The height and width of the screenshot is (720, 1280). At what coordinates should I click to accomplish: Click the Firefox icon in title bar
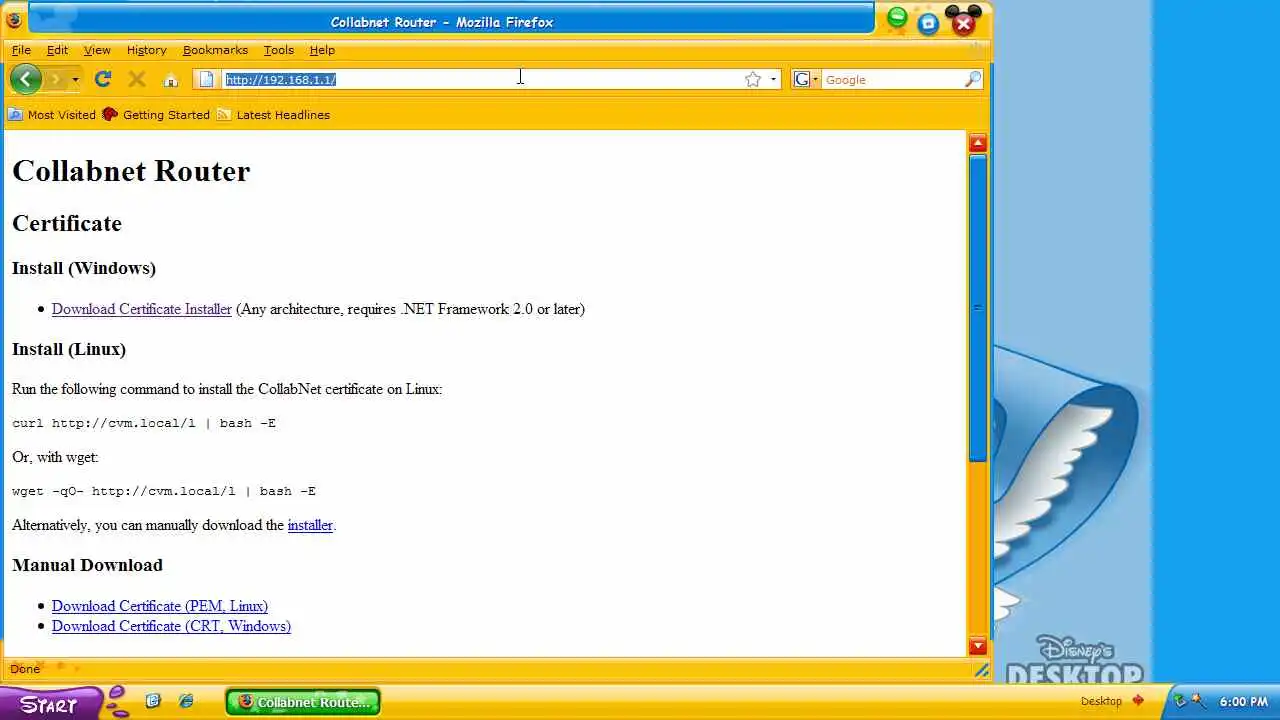[x=14, y=20]
